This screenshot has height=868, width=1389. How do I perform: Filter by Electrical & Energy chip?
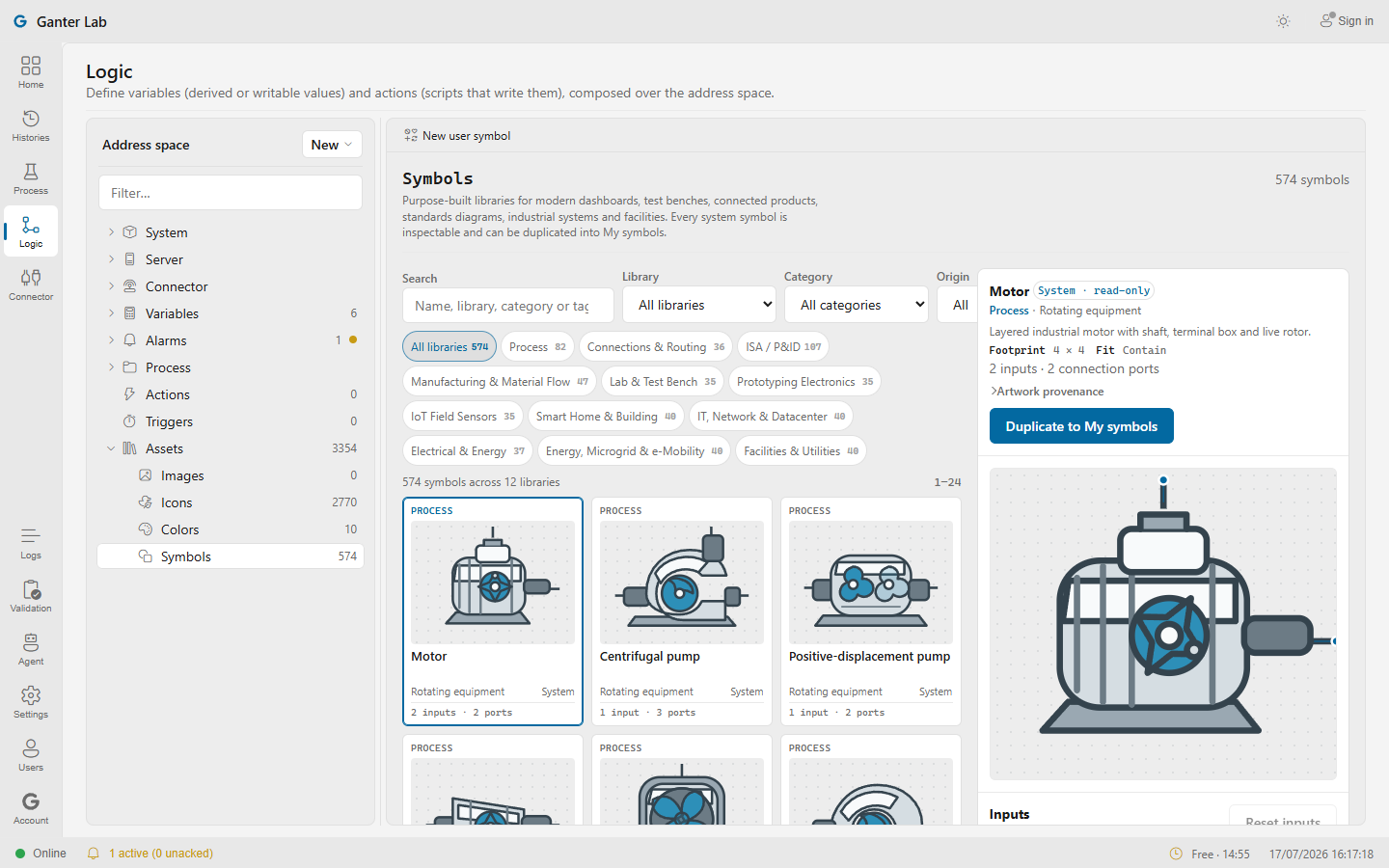tap(468, 451)
